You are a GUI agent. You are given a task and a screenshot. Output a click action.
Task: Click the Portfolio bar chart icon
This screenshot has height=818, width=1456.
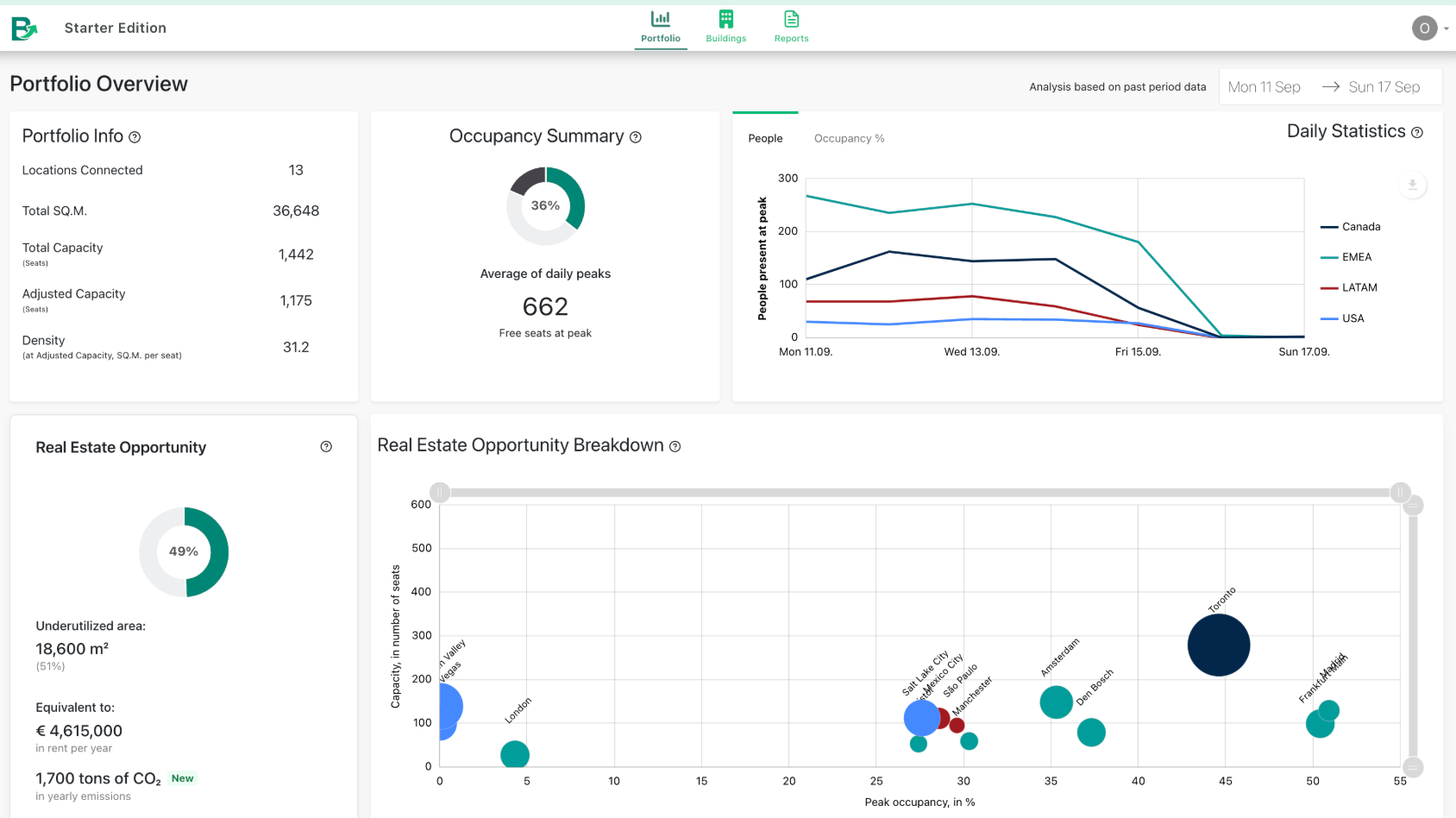[661, 18]
